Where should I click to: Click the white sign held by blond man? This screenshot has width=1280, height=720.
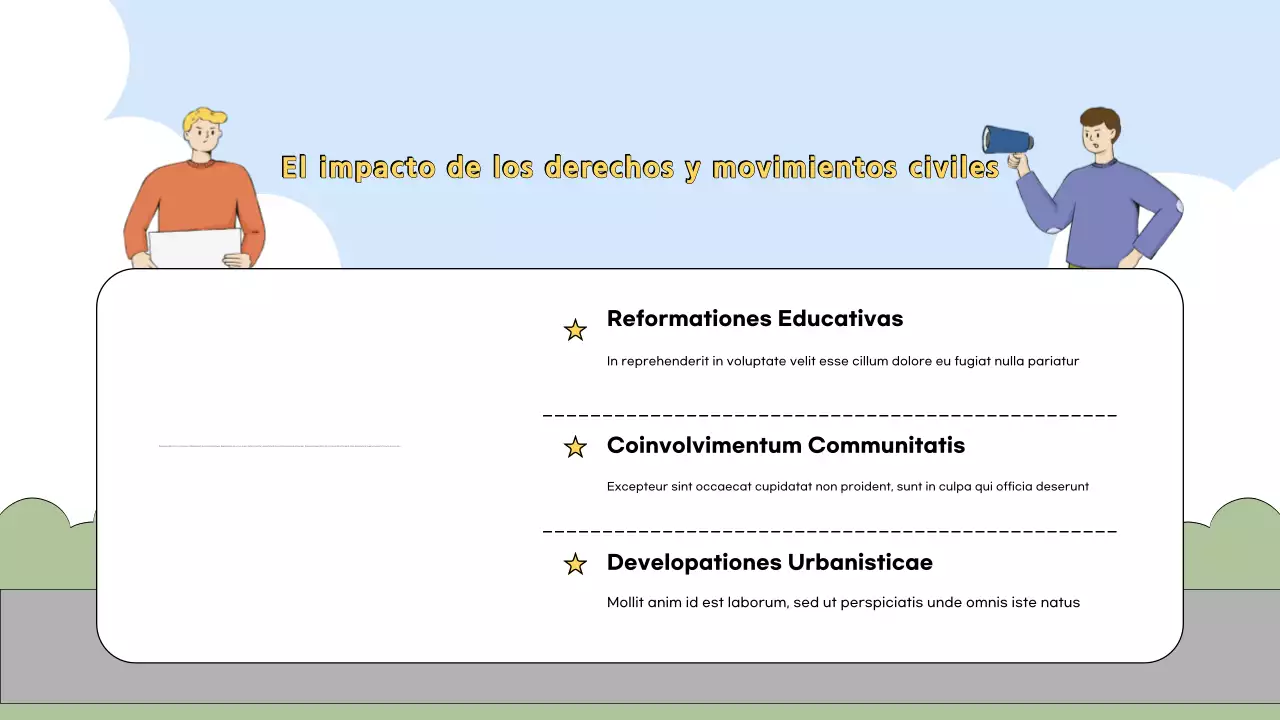[196, 248]
